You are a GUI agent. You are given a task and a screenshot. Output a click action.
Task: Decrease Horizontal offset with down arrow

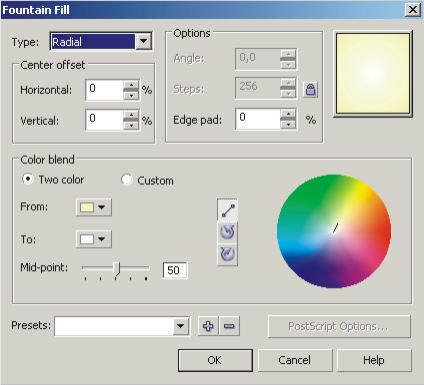coord(131,95)
